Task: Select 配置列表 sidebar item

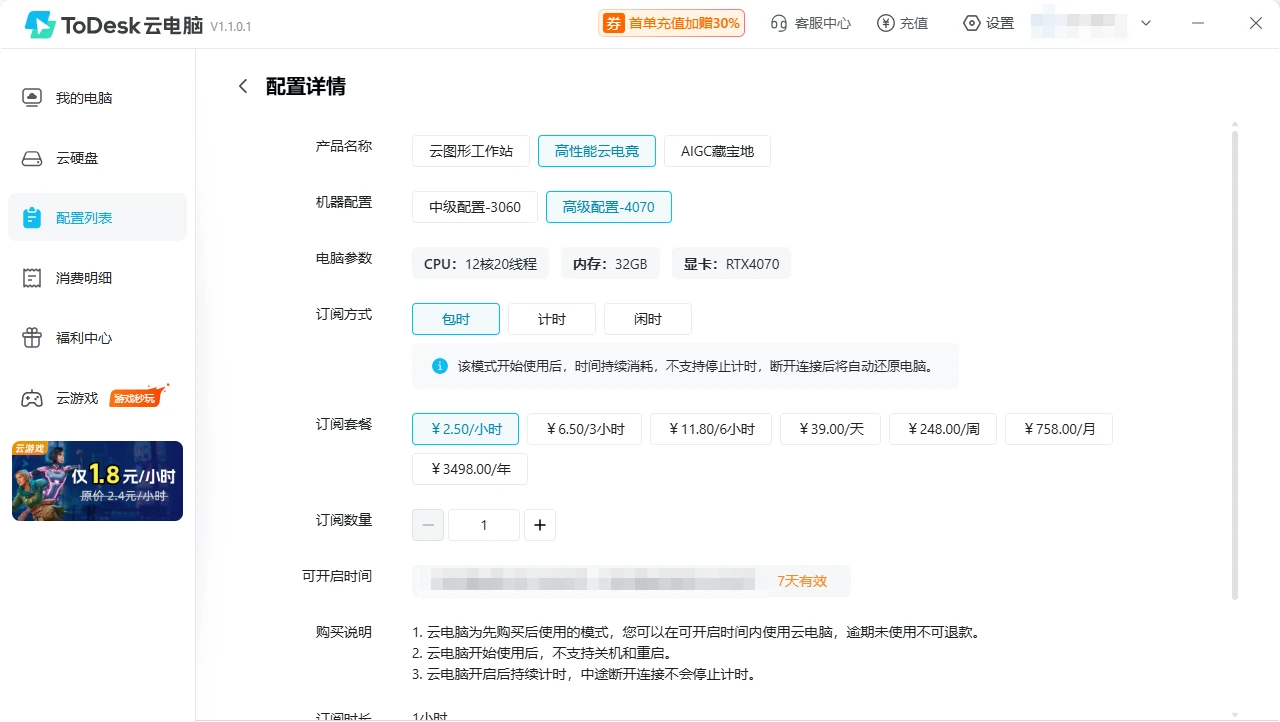Action: pos(97,217)
